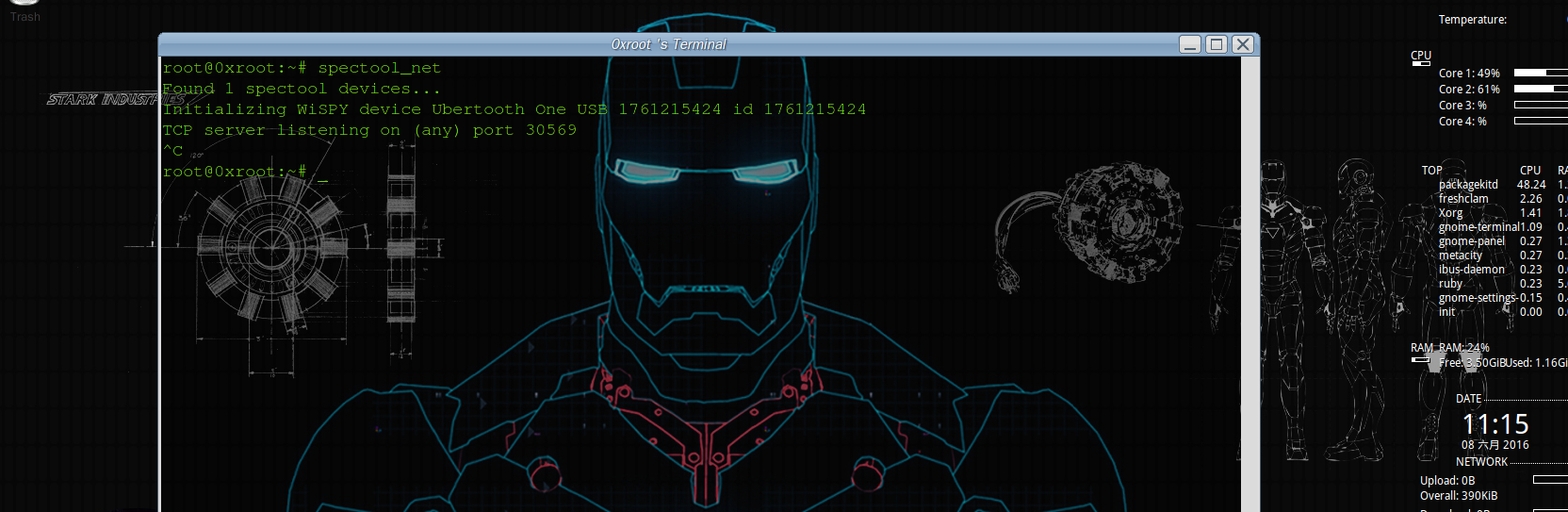Viewport: 1568px width, 512px height.
Task: Click the 'spectool_net' command line
Action: coord(302,68)
